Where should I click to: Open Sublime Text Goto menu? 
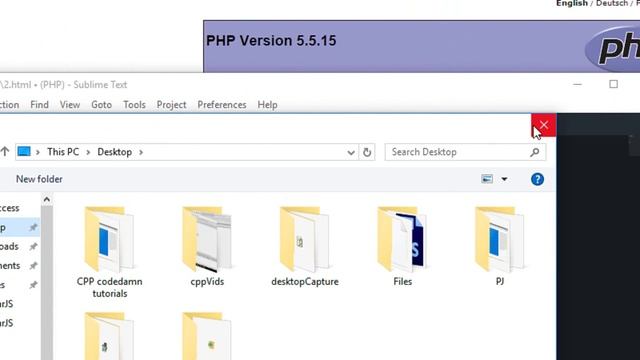click(101, 105)
